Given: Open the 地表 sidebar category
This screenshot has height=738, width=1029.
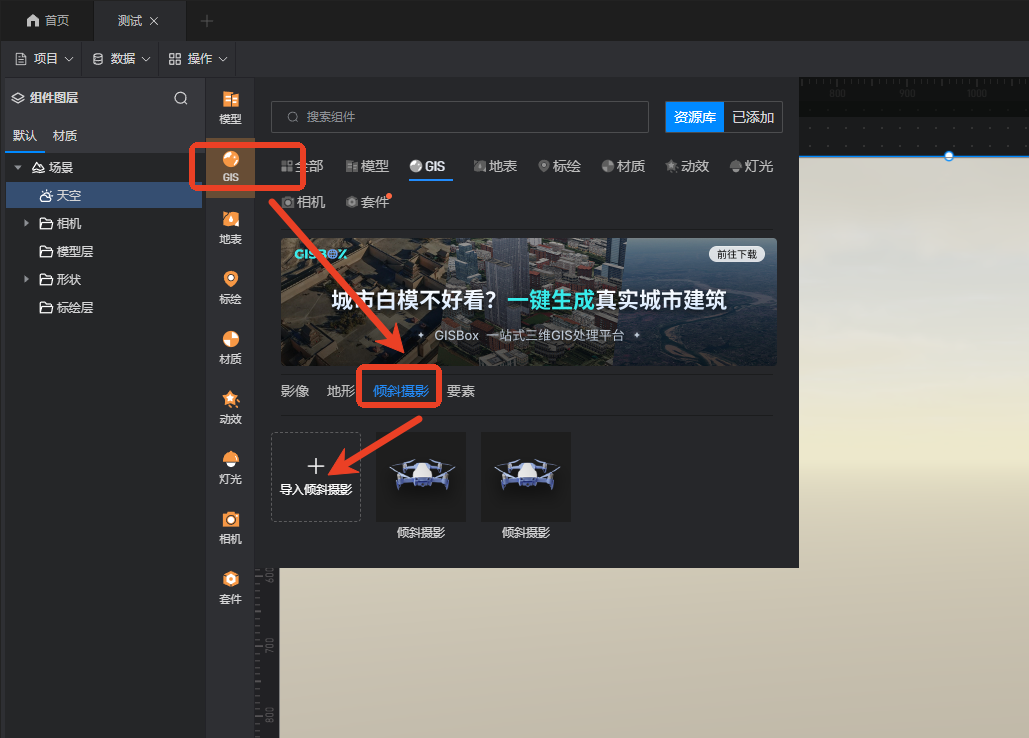Looking at the screenshot, I should click(x=230, y=228).
